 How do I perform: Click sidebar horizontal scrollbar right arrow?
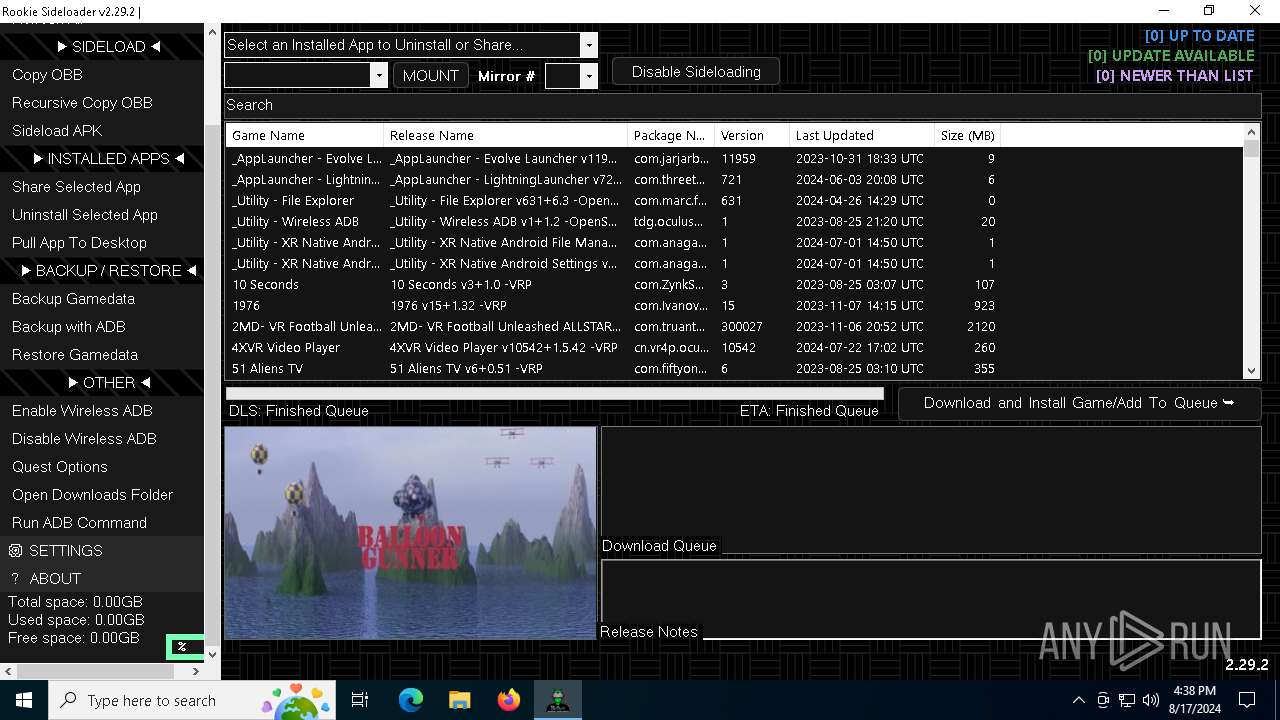[x=195, y=671]
